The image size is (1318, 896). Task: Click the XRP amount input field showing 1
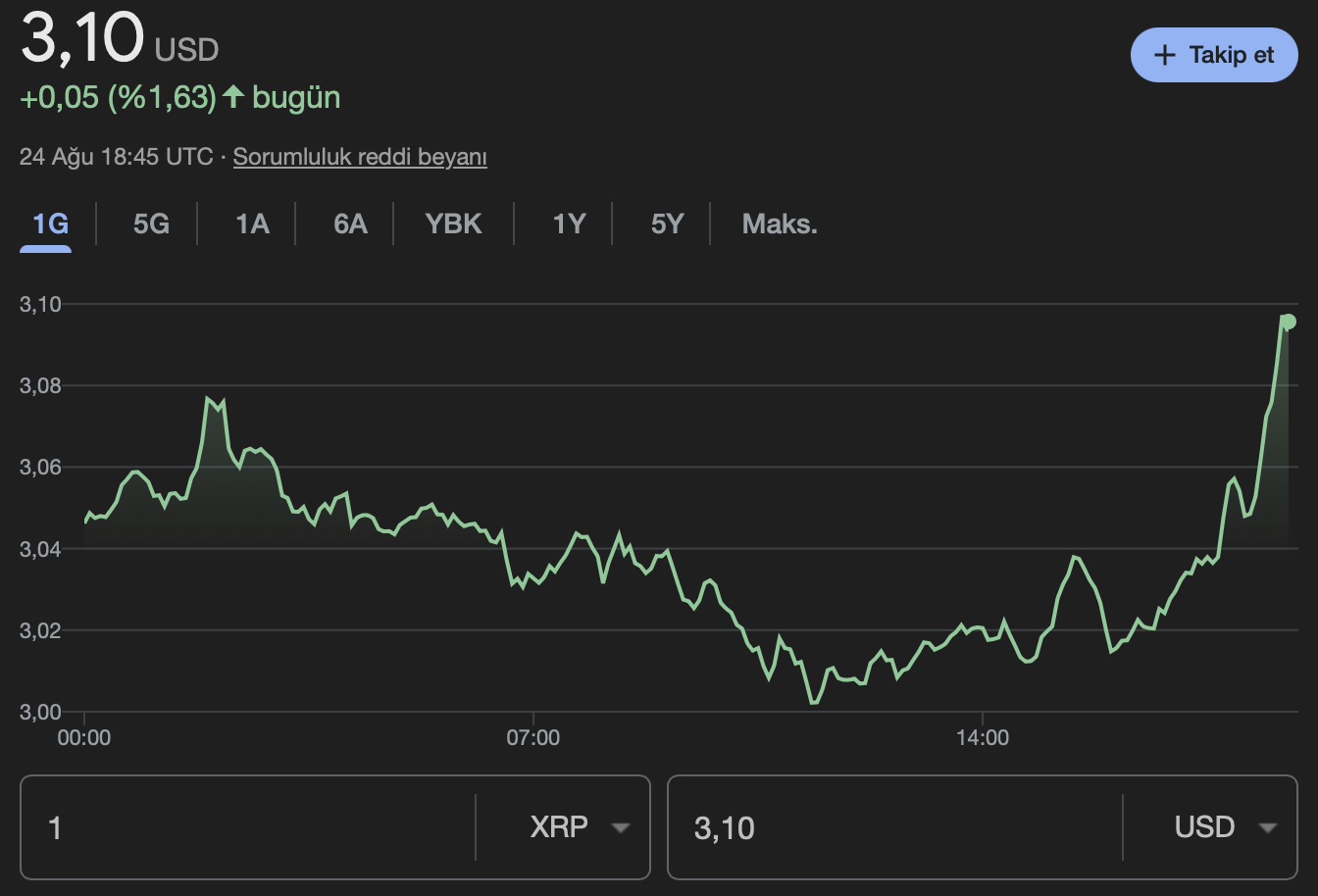click(248, 827)
